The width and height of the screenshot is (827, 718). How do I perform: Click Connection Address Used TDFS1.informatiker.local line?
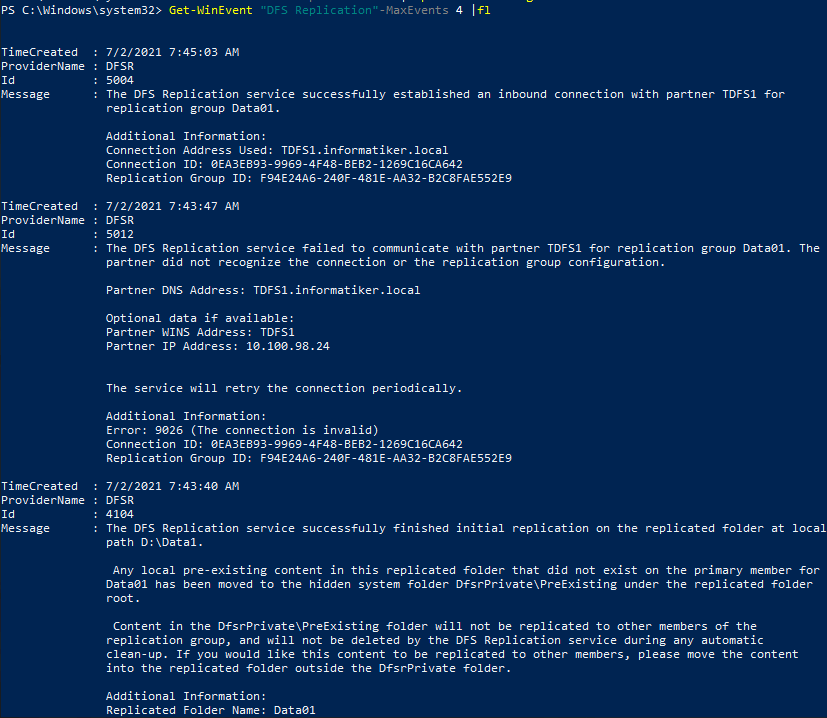click(277, 150)
